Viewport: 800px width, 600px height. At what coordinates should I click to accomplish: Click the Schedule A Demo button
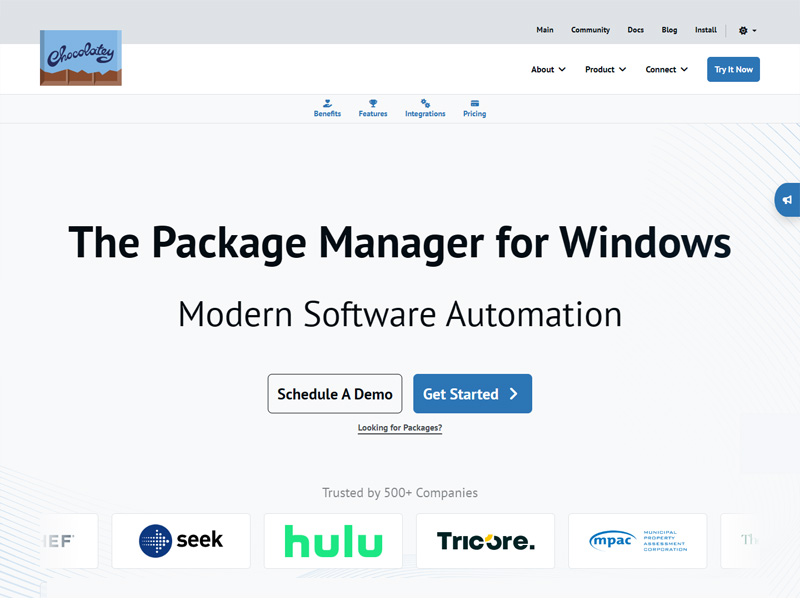click(x=335, y=394)
